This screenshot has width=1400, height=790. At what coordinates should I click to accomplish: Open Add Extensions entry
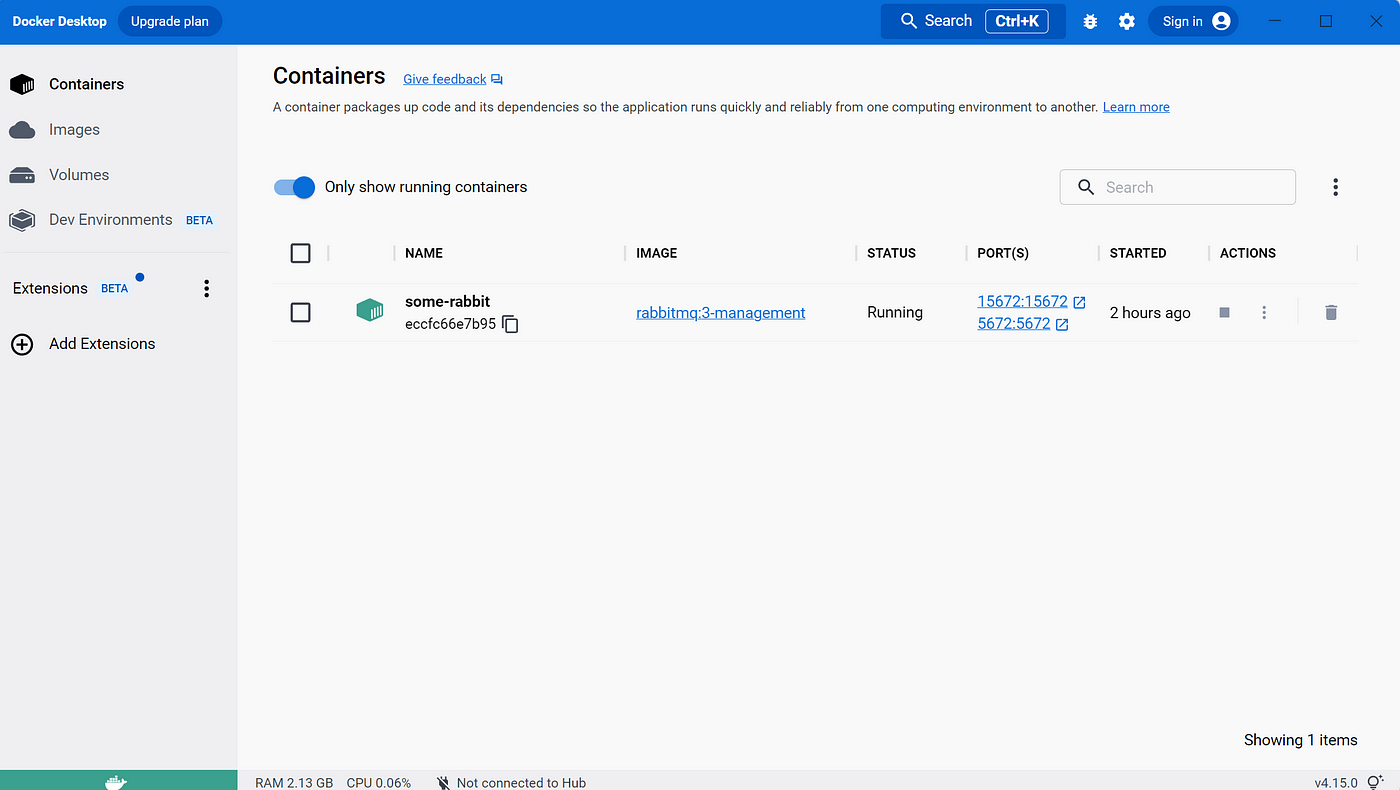pyautogui.click(x=102, y=344)
